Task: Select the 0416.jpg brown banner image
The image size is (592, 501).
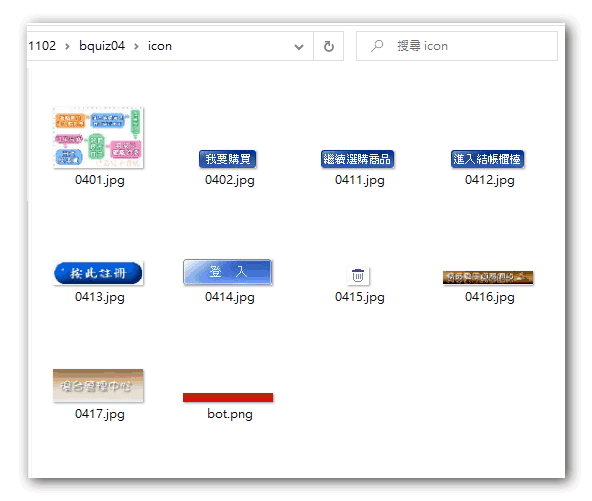Action: pos(488,277)
